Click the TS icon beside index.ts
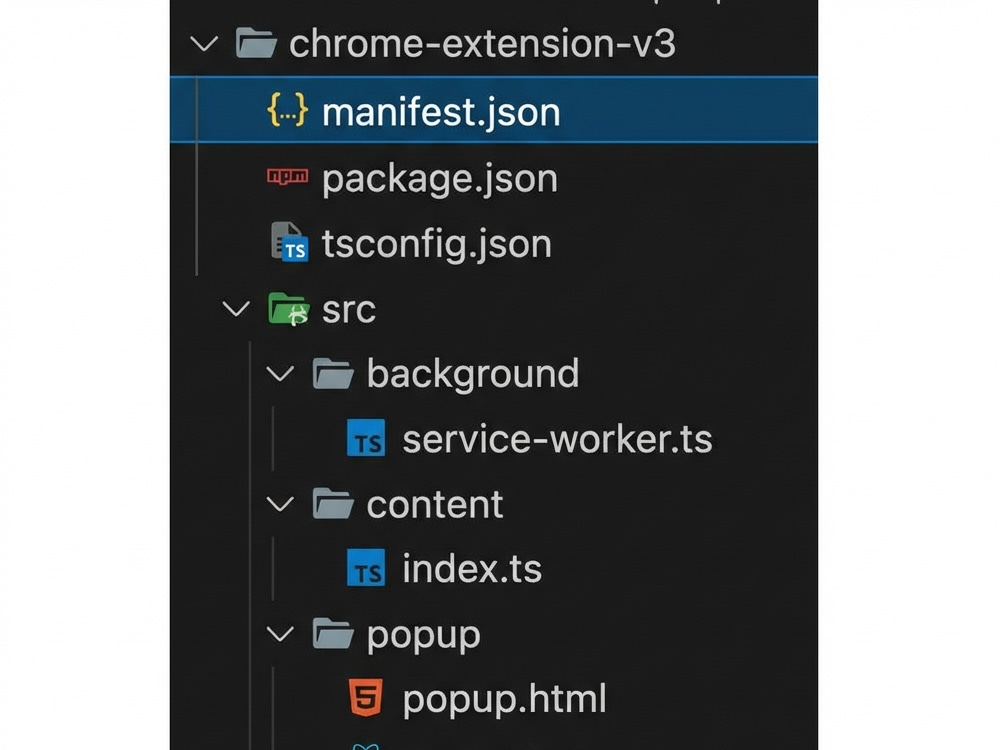The width and height of the screenshot is (1000, 750). 366,567
